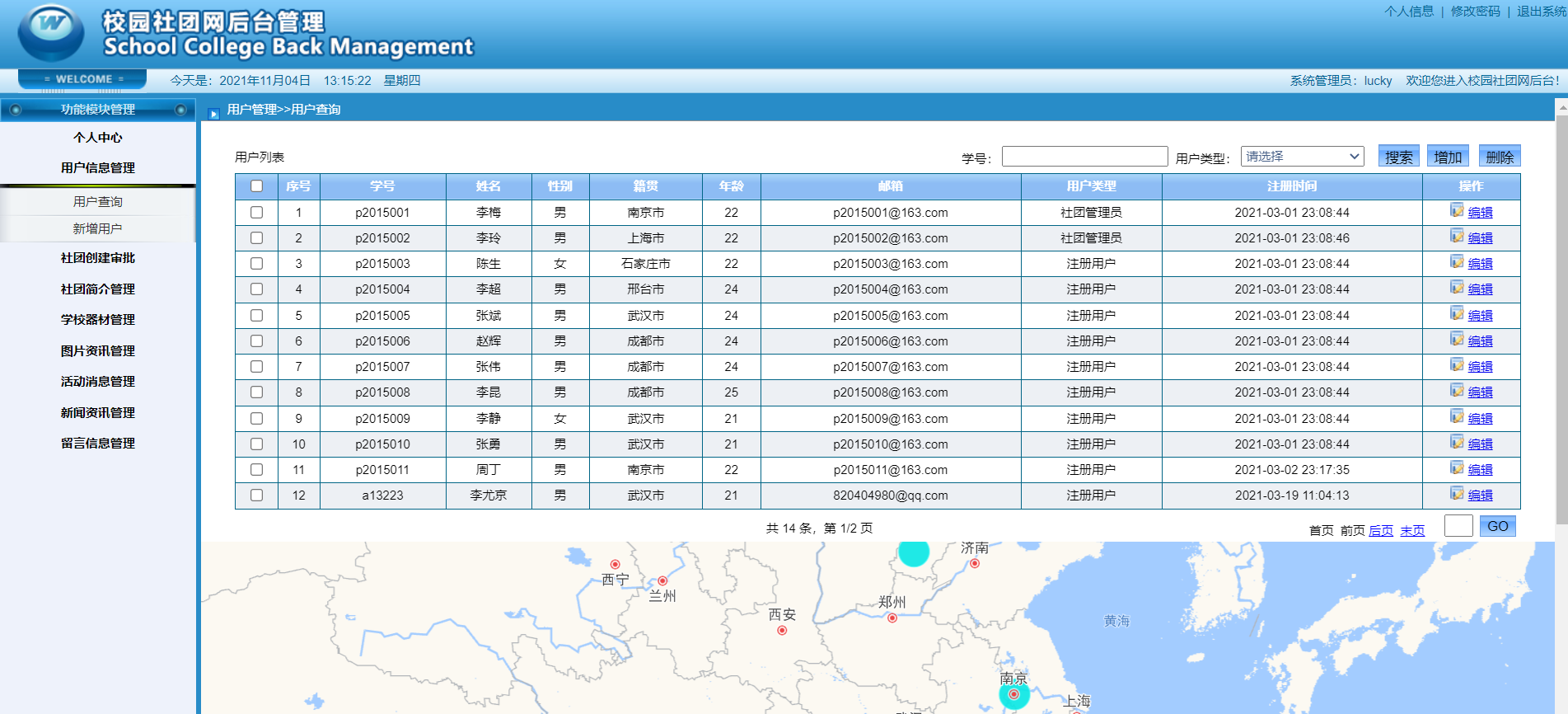Check the box for user 李尤京
Screen dimensions: 1568x714
click(x=257, y=496)
